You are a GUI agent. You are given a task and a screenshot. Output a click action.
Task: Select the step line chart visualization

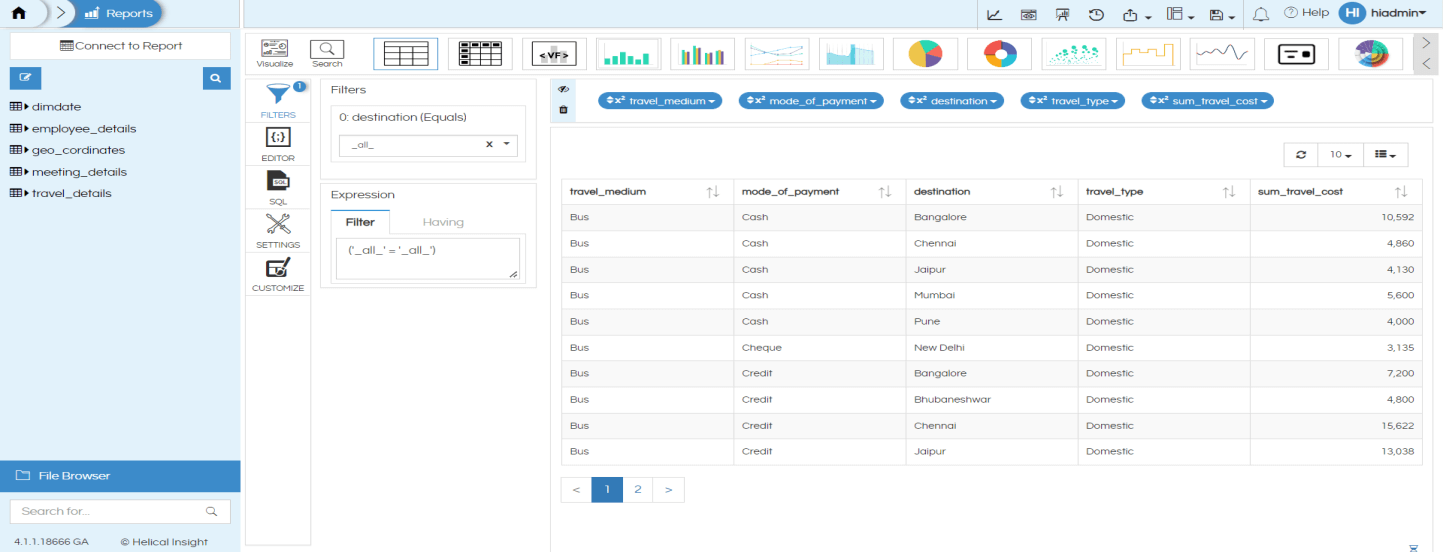[1148, 54]
